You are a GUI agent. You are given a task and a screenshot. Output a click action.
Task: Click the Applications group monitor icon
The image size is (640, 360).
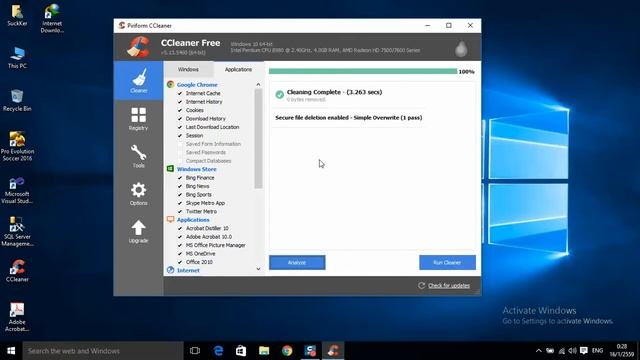(171, 220)
